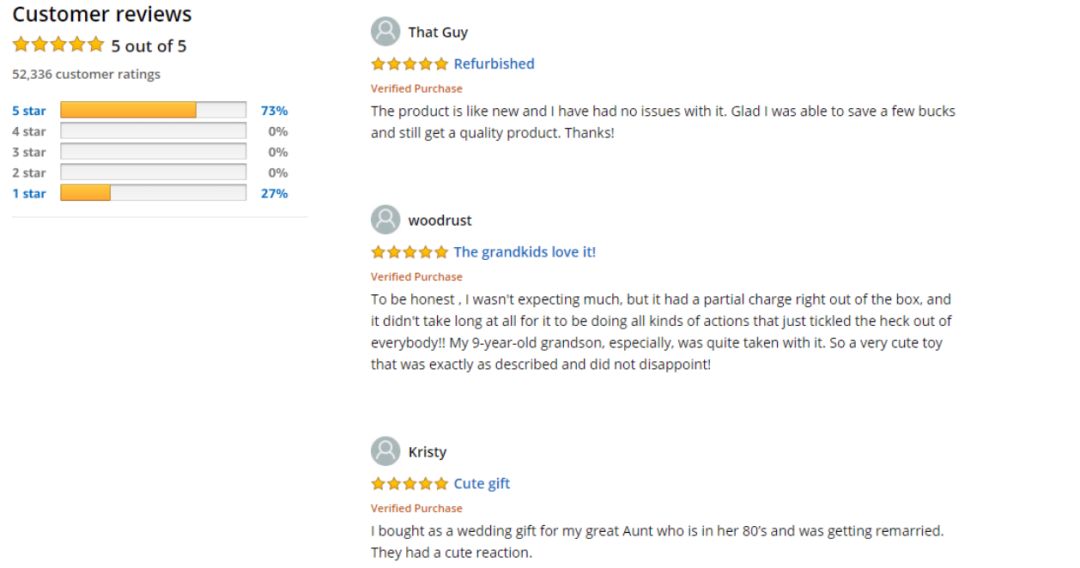
Task: Open 'The grandkids love it!' review
Action: 524,252
